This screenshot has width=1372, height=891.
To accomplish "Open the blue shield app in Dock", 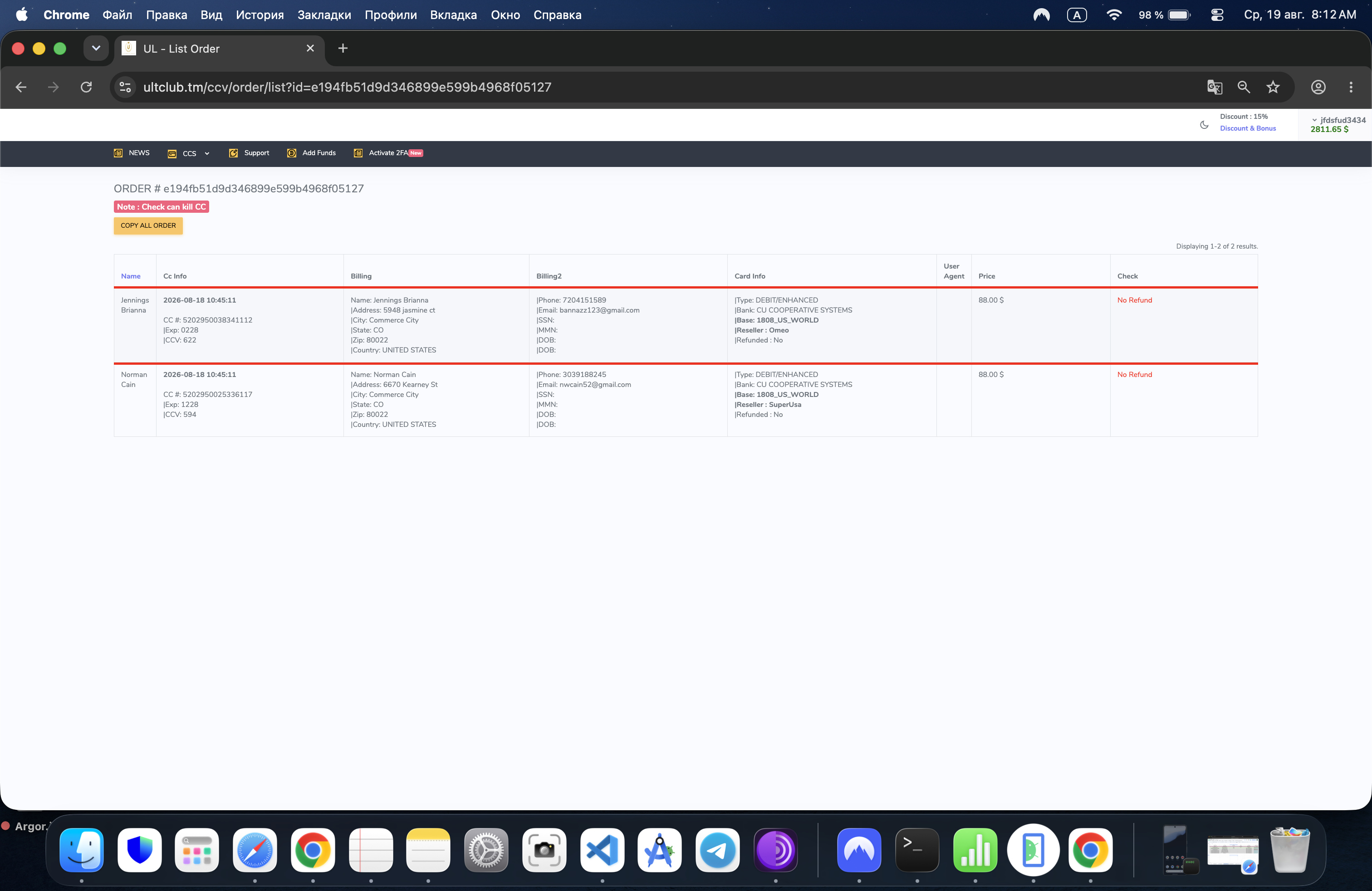I will [139, 850].
